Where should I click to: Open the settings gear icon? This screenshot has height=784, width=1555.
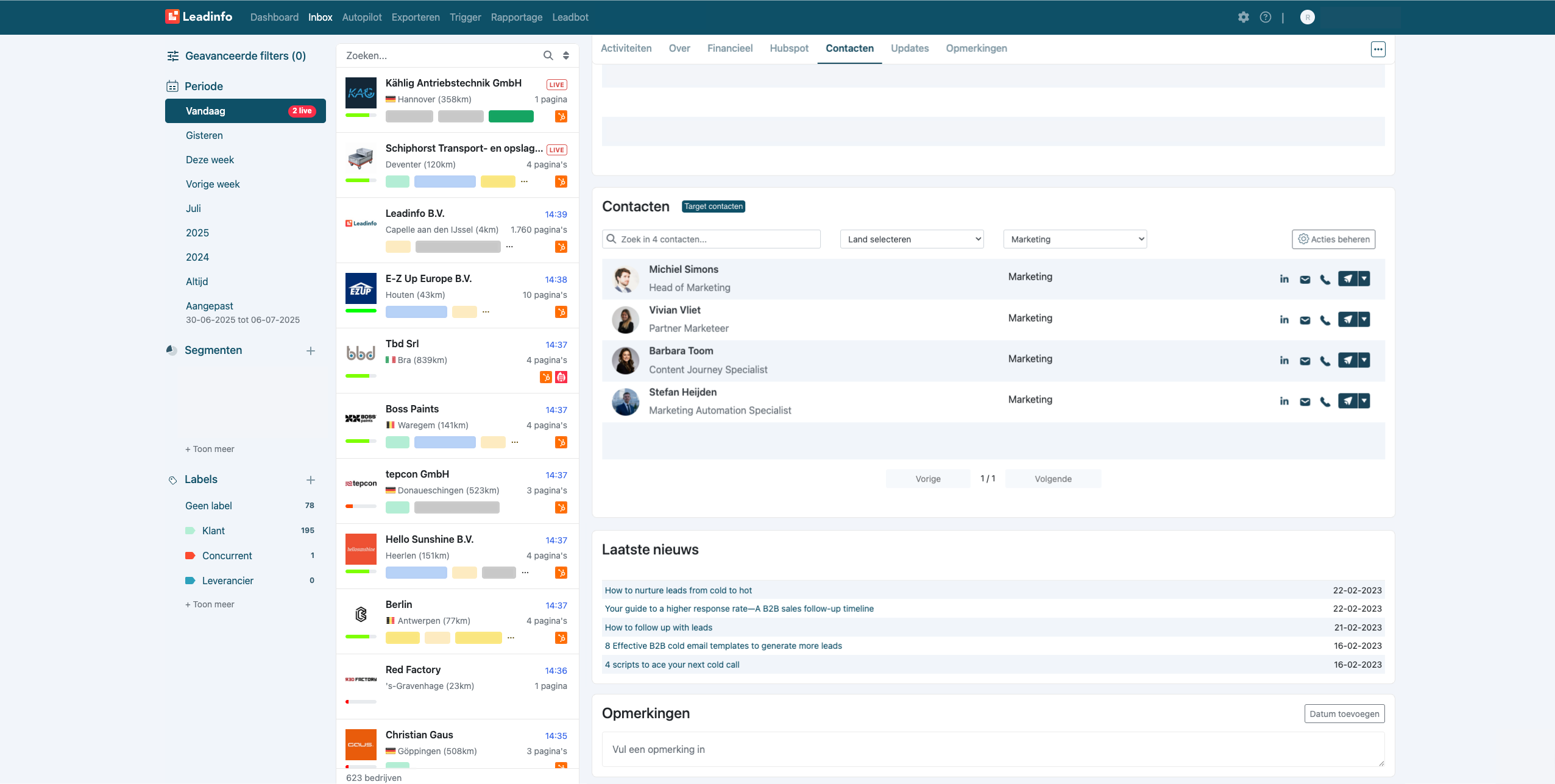1243,17
